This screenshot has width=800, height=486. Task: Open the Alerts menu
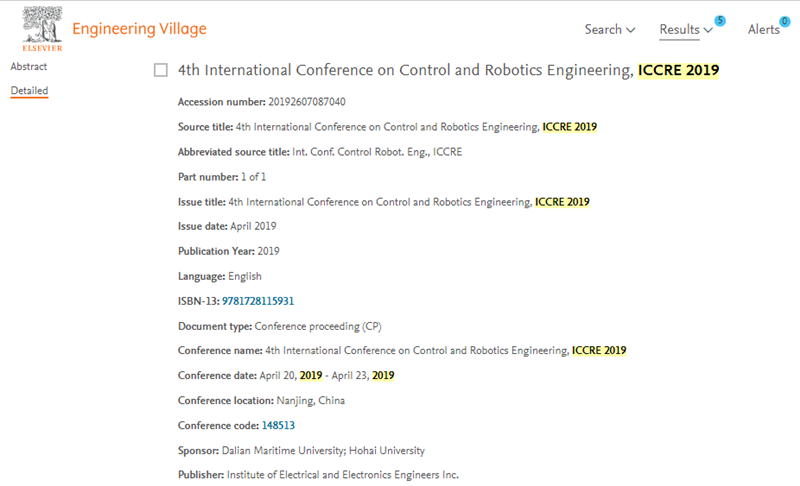pos(764,30)
